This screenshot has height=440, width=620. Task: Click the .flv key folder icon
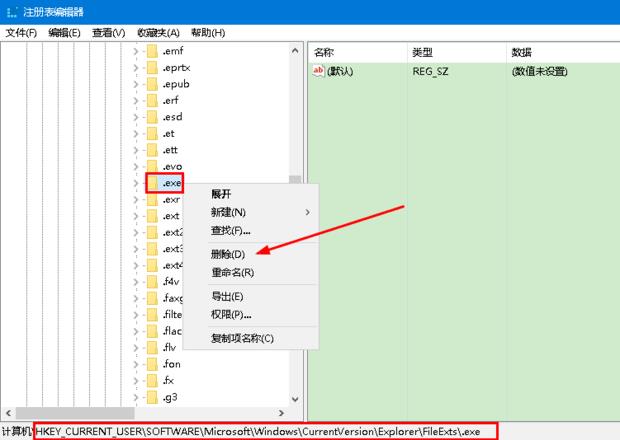click(x=152, y=348)
